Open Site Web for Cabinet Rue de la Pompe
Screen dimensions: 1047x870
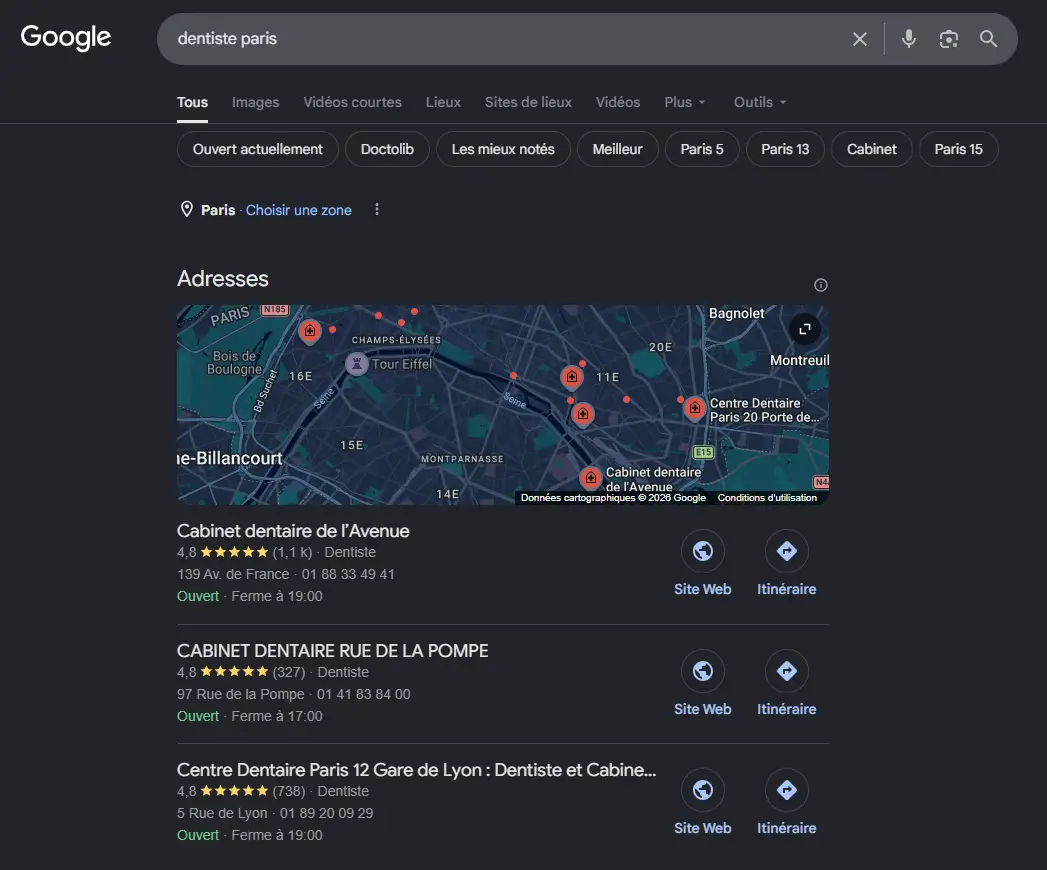(702, 683)
